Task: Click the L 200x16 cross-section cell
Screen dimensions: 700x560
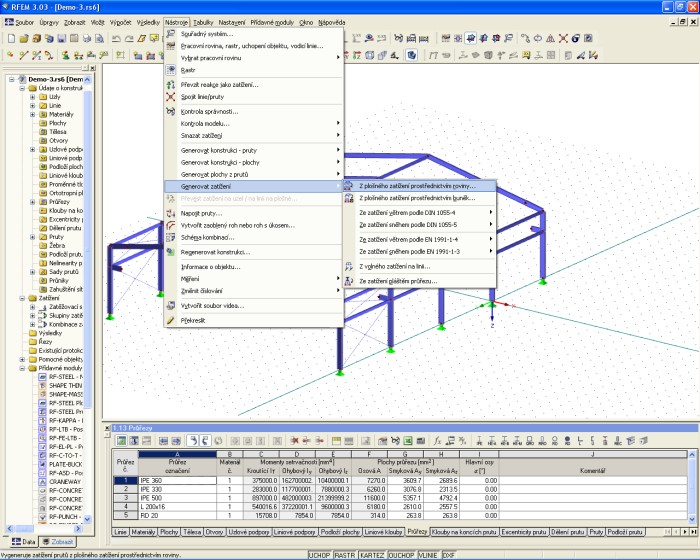Action: pos(177,507)
